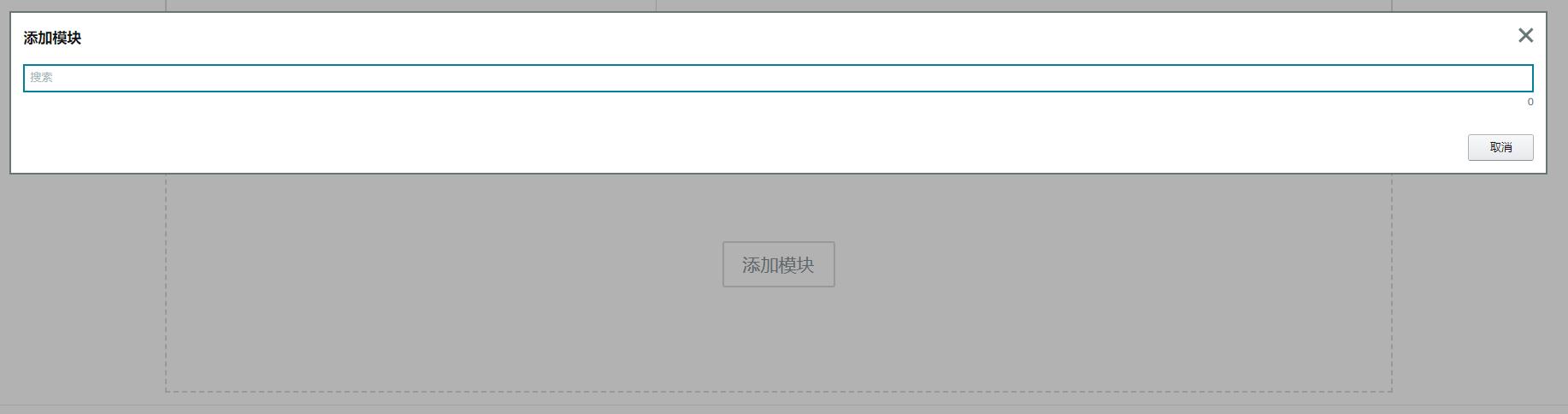Image resolution: width=1568 pixels, height=414 pixels.
Task: Click the 取消 button
Action: tap(1500, 147)
